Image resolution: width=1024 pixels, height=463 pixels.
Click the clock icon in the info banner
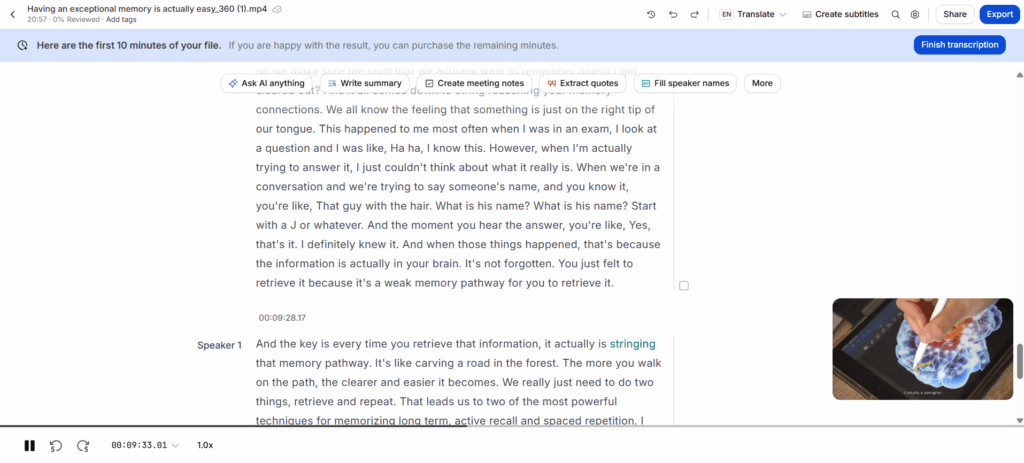click(x=23, y=46)
